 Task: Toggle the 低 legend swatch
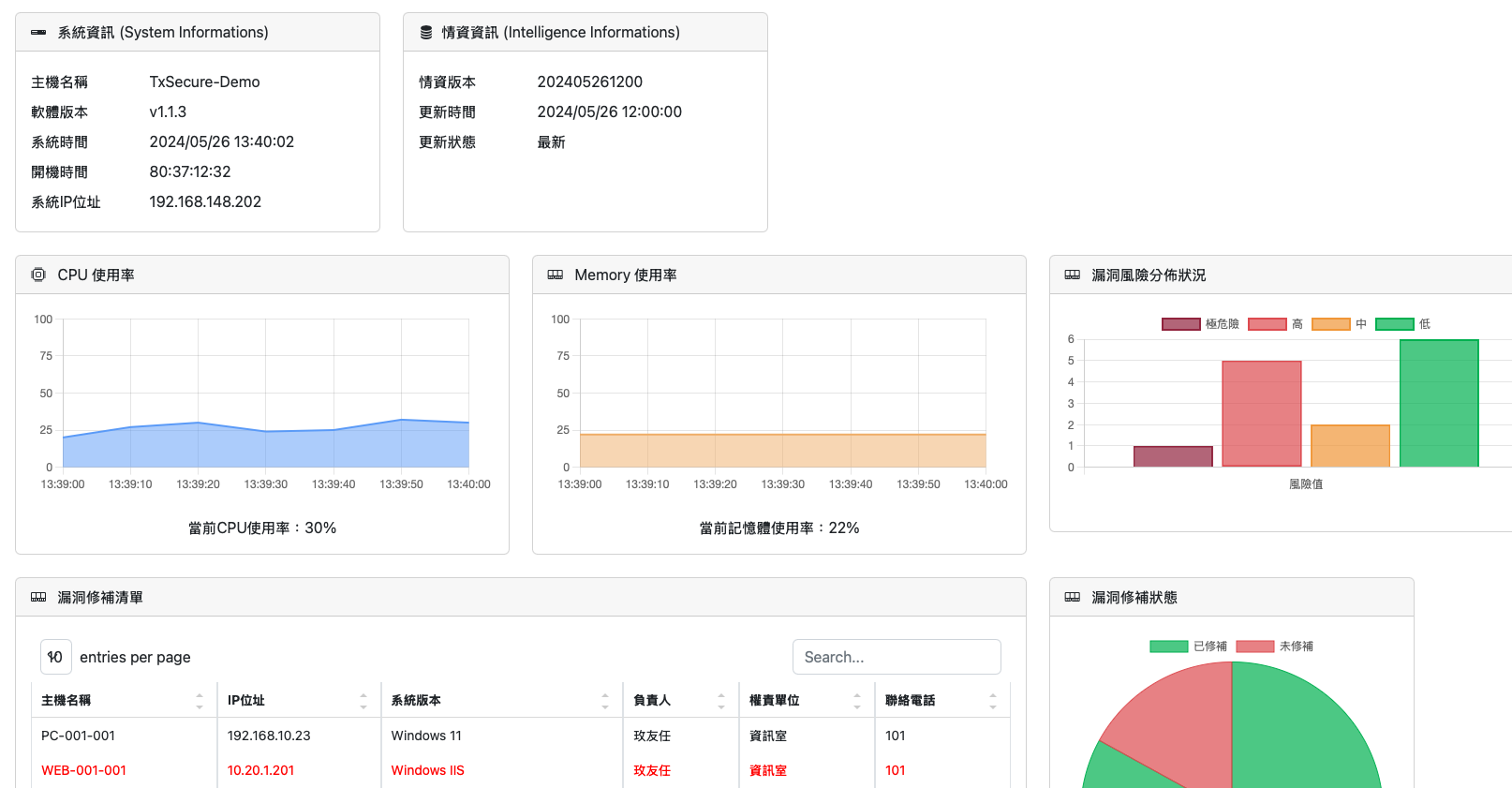pos(1395,324)
